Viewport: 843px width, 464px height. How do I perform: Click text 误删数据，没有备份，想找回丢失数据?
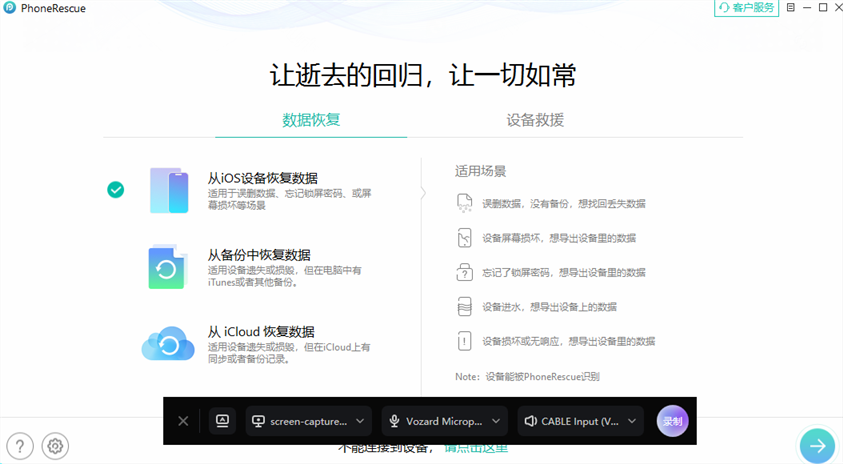(563, 204)
